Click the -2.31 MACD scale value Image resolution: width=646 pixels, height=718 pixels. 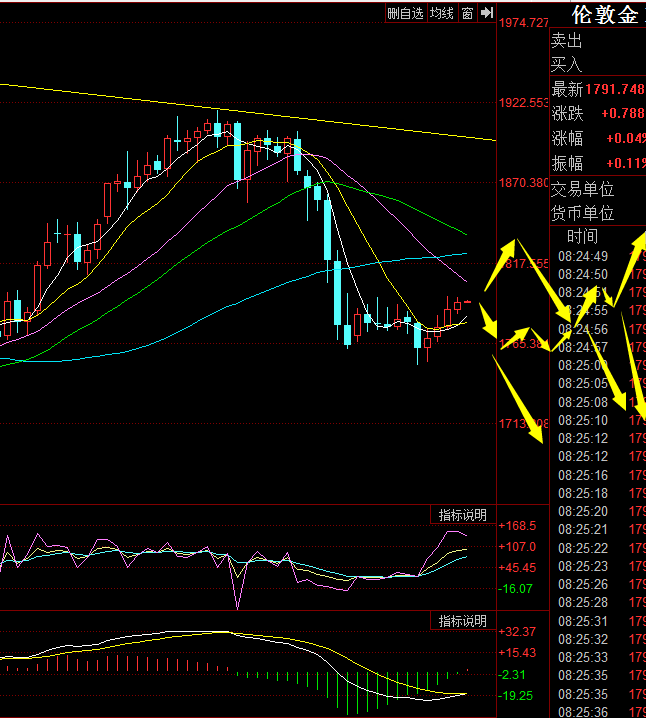pyautogui.click(x=512, y=675)
